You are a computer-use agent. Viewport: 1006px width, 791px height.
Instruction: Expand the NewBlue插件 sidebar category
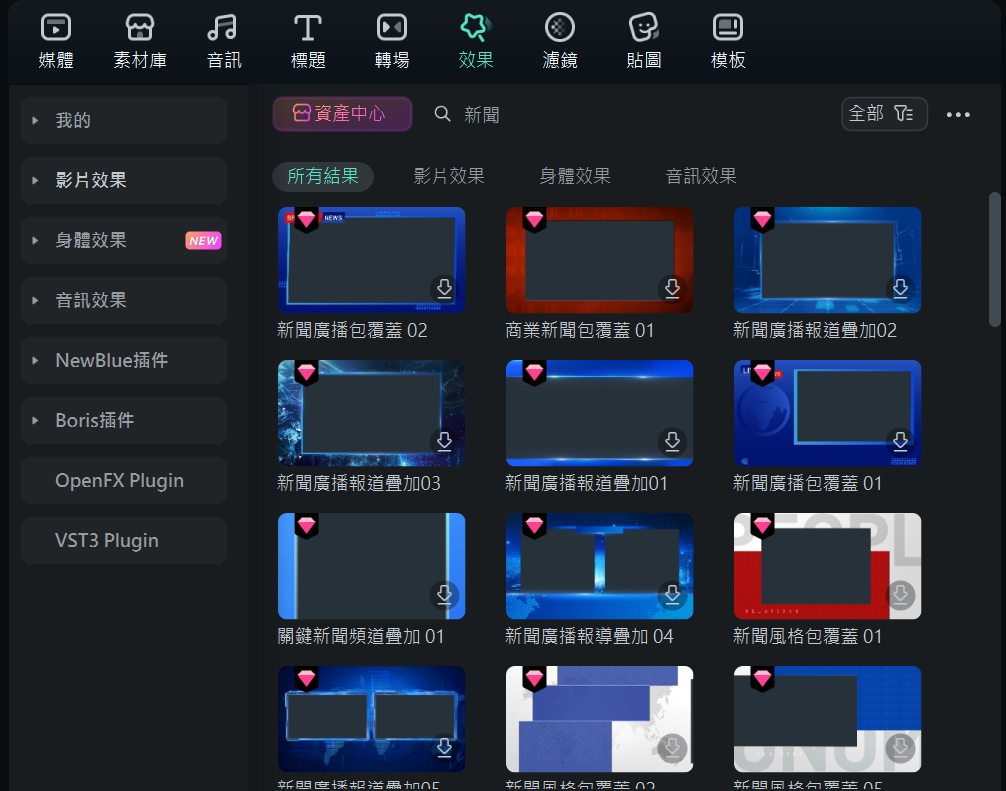(124, 360)
